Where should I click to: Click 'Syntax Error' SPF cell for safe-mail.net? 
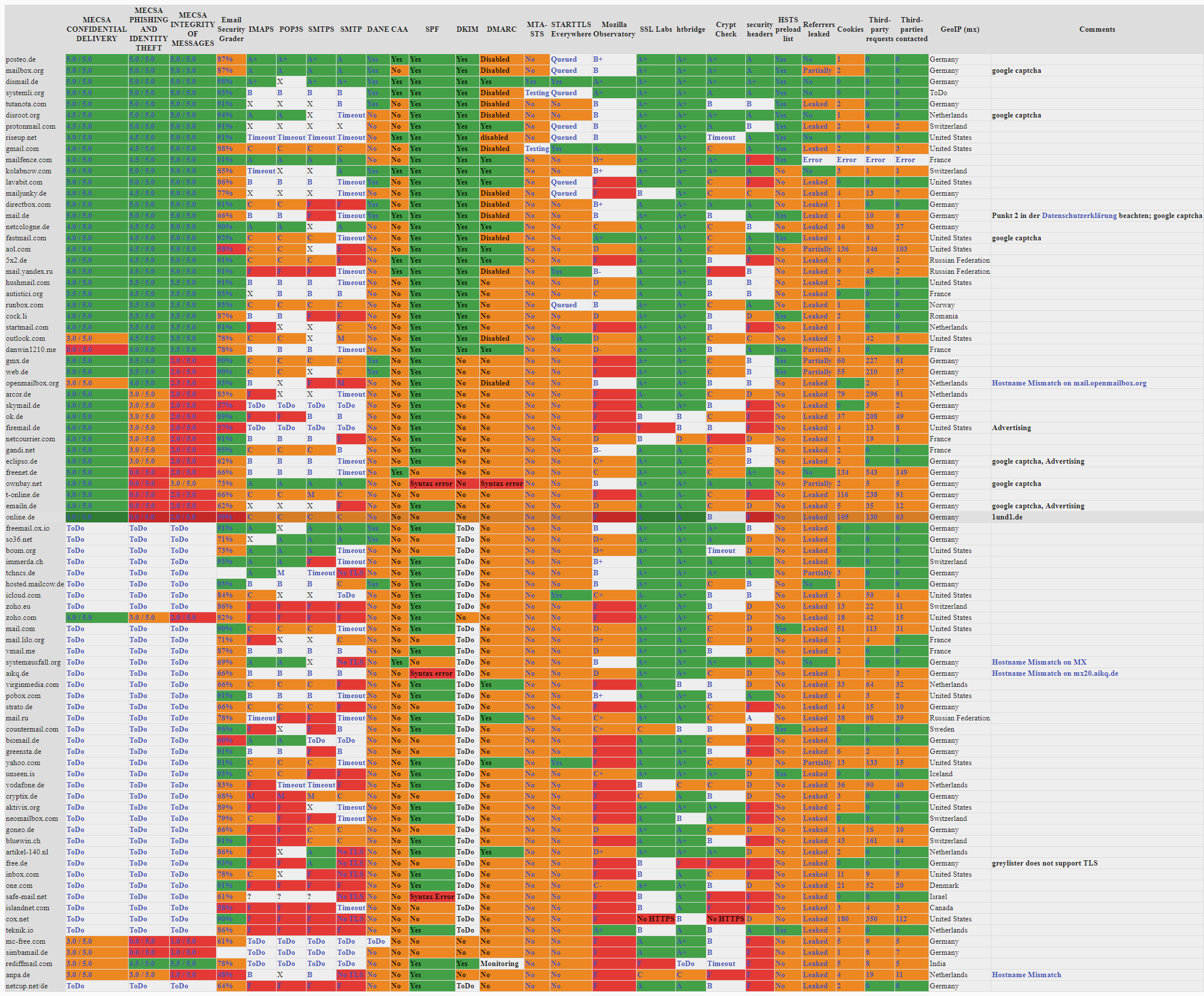(x=432, y=897)
